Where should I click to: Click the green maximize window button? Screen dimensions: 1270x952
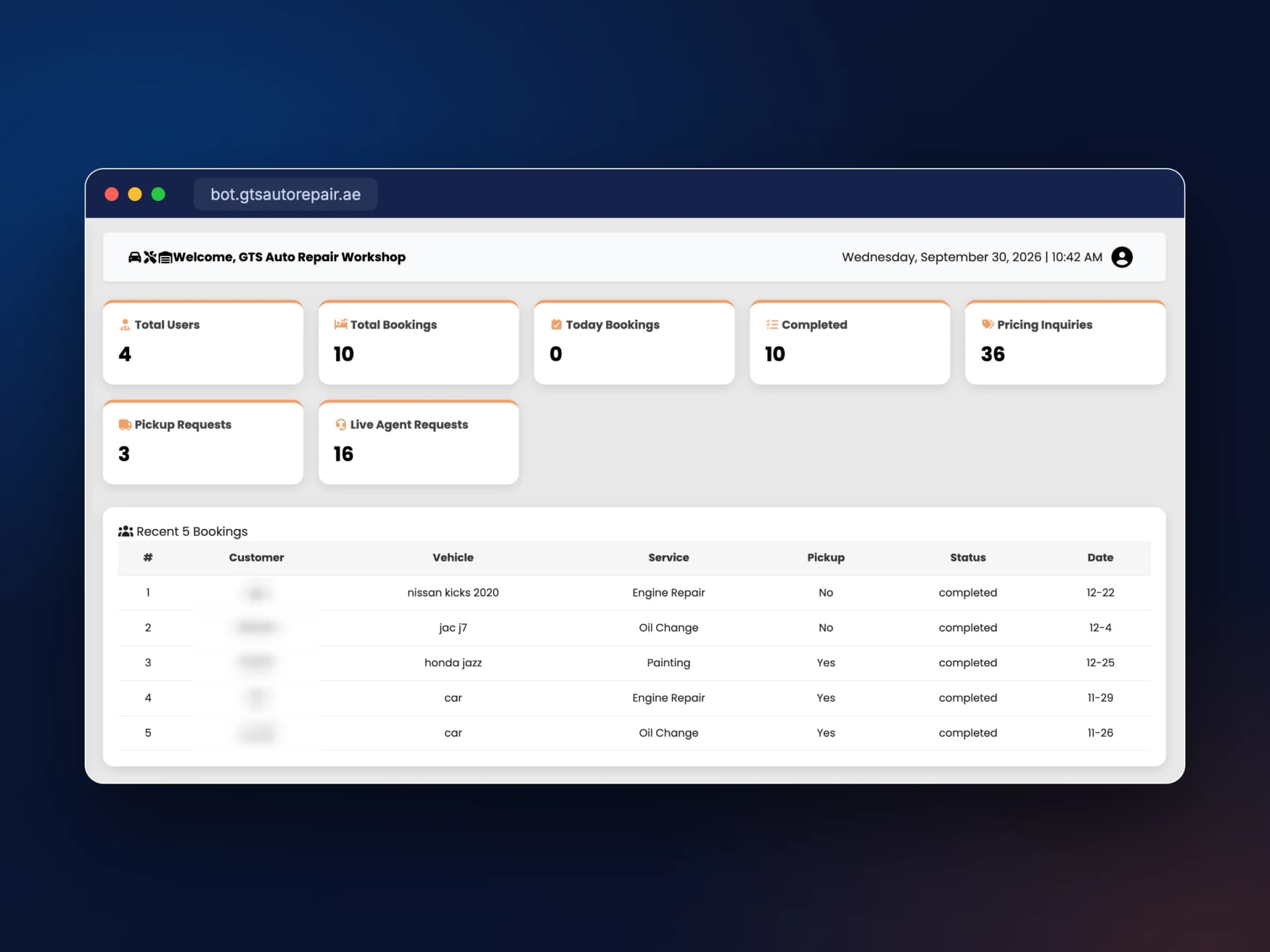(x=158, y=194)
